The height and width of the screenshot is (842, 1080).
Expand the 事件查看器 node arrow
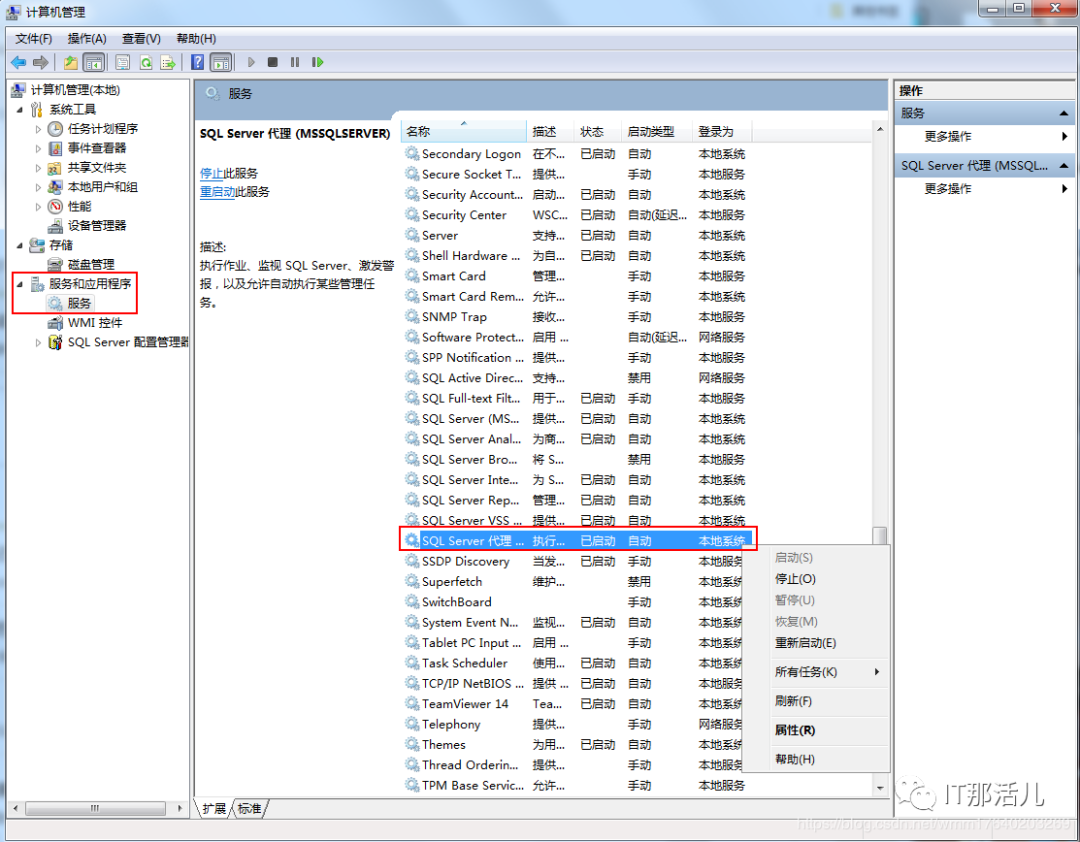(39, 148)
